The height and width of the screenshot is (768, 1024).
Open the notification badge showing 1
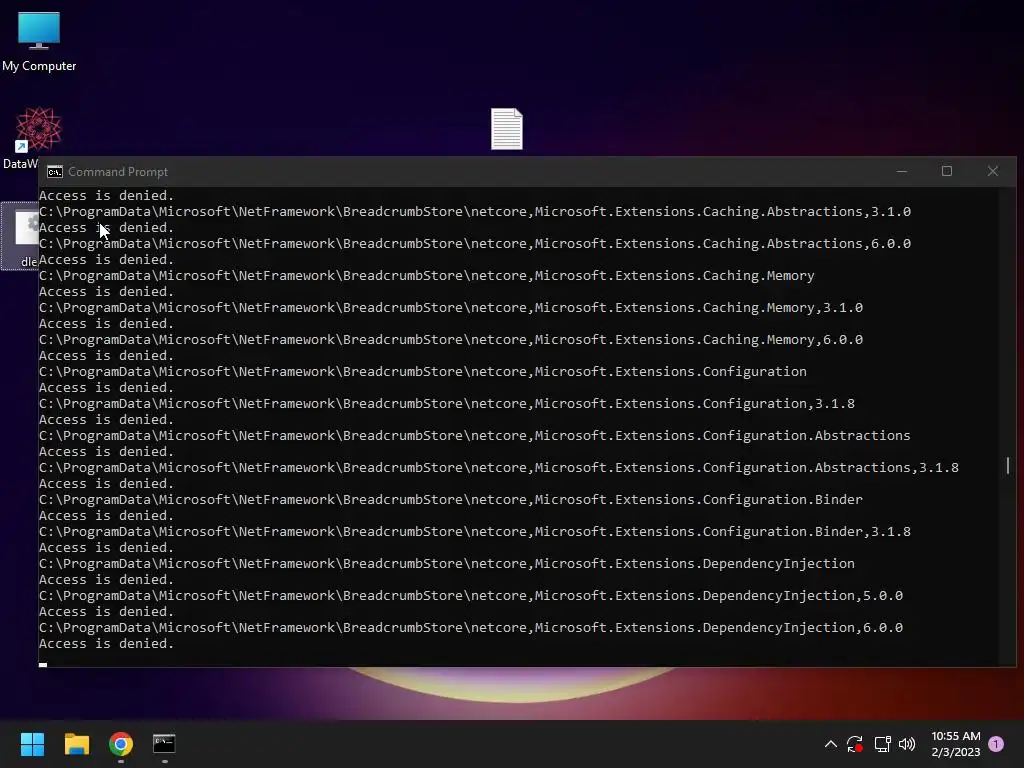pos(996,744)
